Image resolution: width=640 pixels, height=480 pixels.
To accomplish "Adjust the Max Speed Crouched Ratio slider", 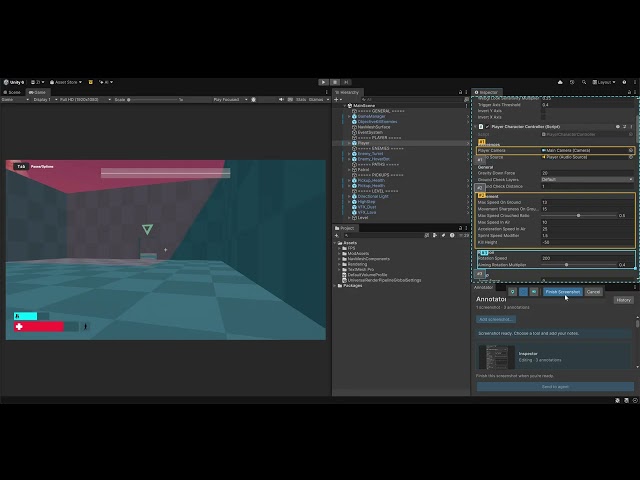I will coord(578,216).
